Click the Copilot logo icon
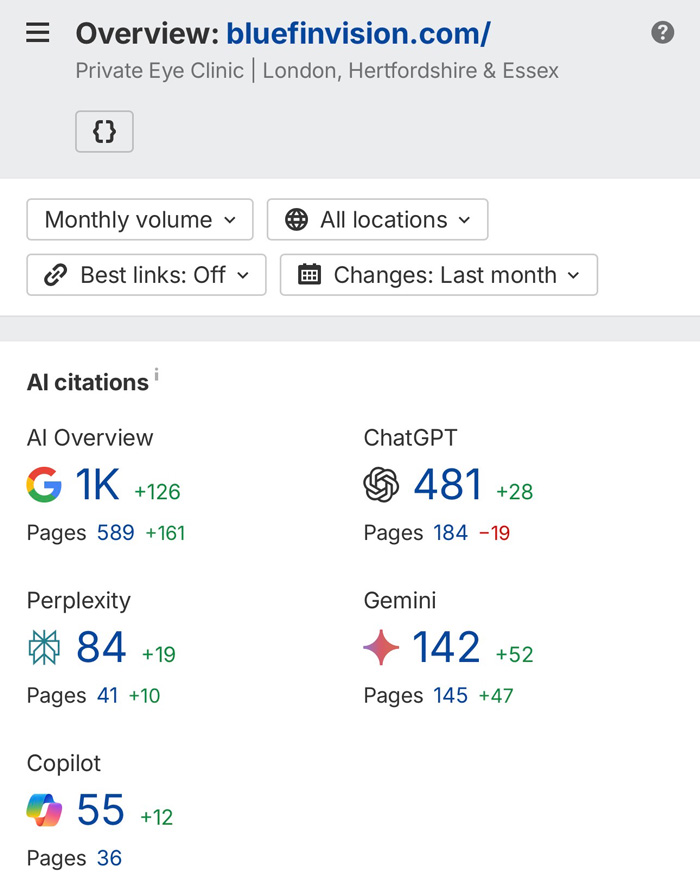Image resolution: width=700 pixels, height=895 pixels. [x=44, y=811]
